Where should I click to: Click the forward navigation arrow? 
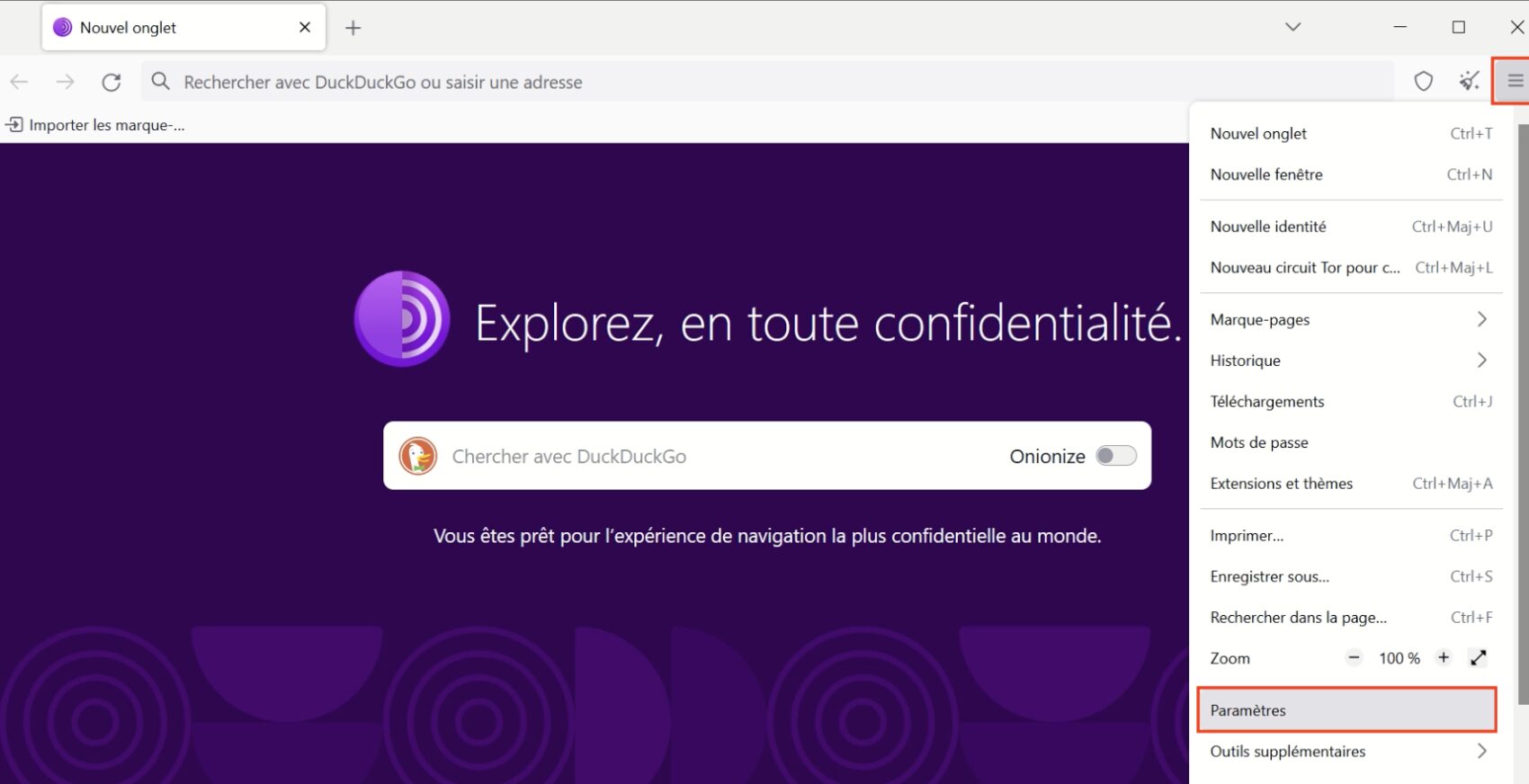coord(65,82)
